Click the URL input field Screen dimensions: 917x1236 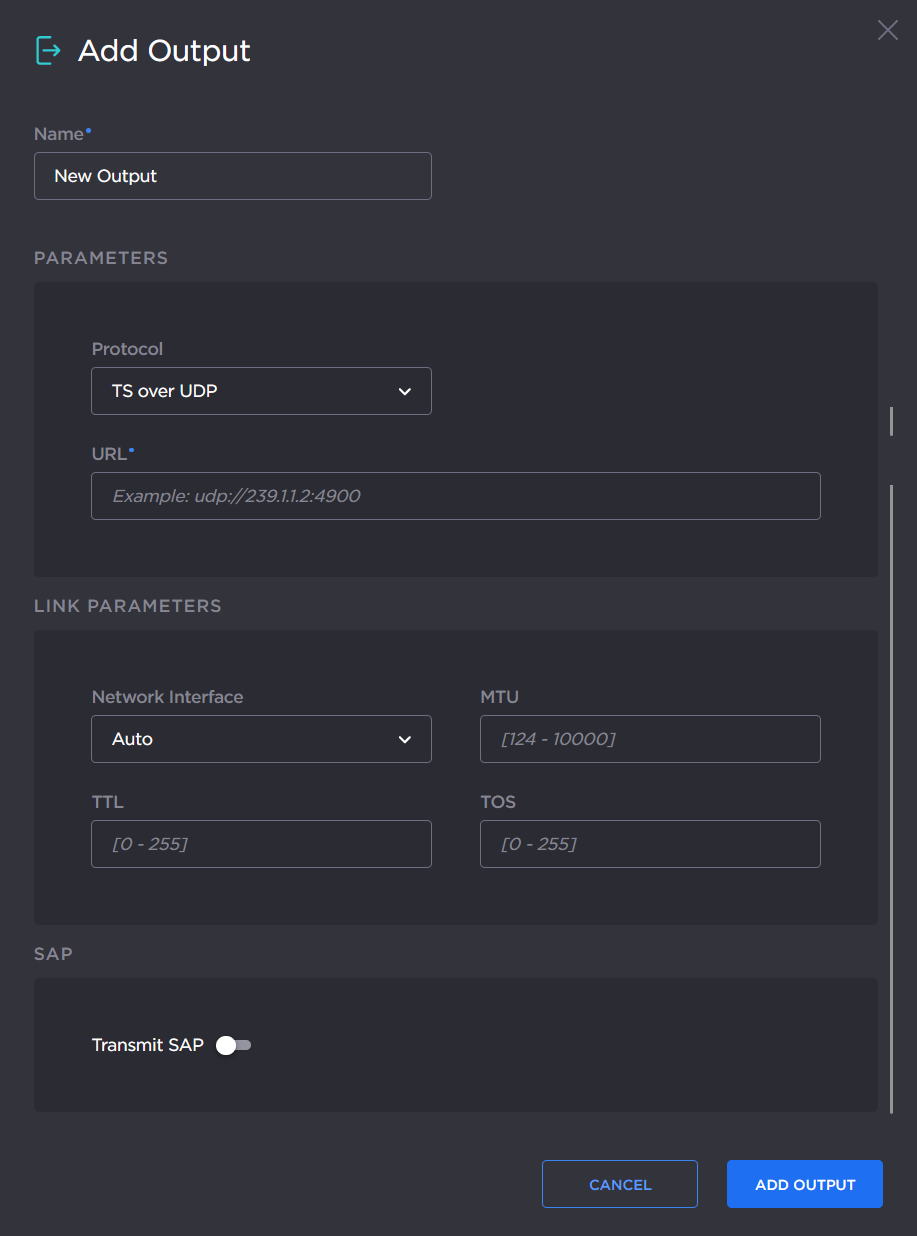pyautogui.click(x=455, y=495)
